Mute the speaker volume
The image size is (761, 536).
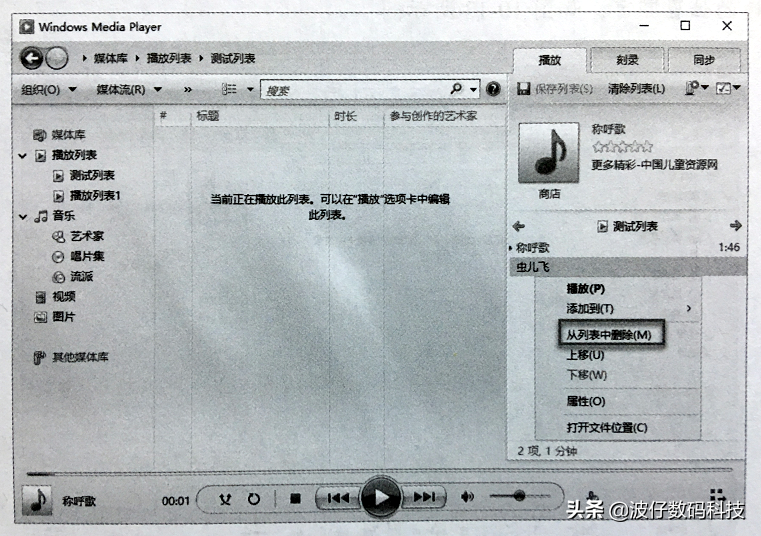point(467,497)
